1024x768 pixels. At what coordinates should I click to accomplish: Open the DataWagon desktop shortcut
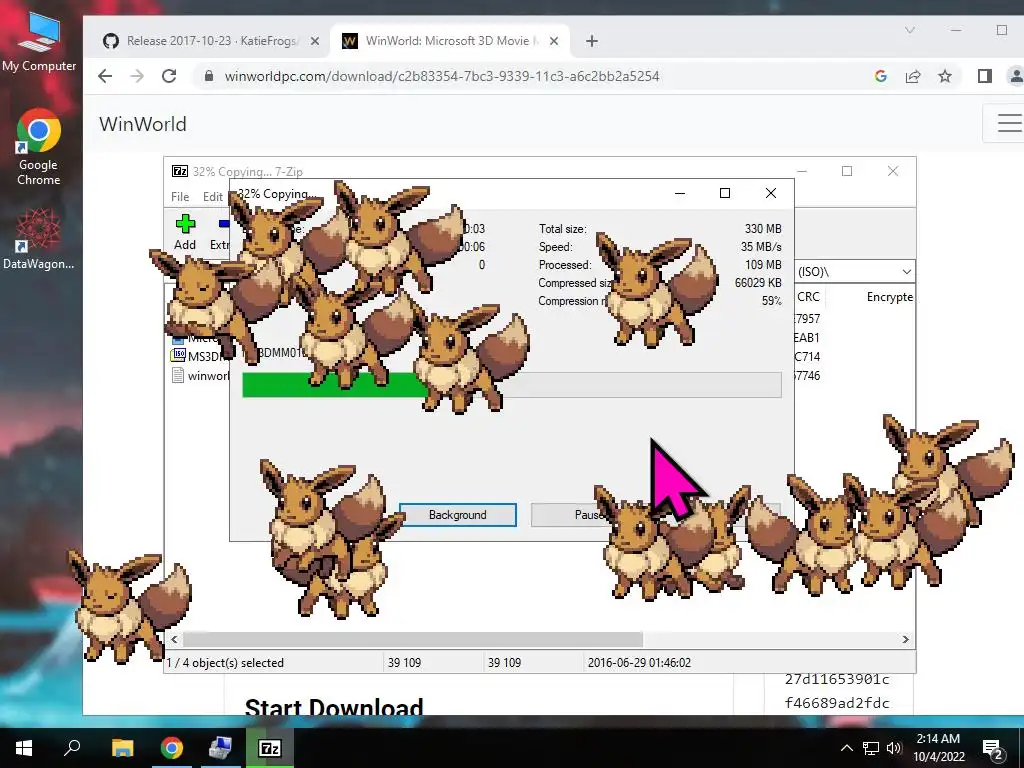tap(39, 238)
